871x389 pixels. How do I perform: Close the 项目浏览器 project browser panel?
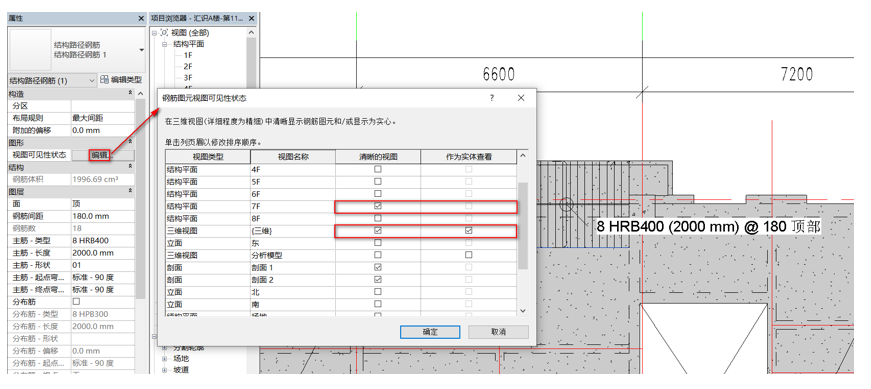(252, 18)
